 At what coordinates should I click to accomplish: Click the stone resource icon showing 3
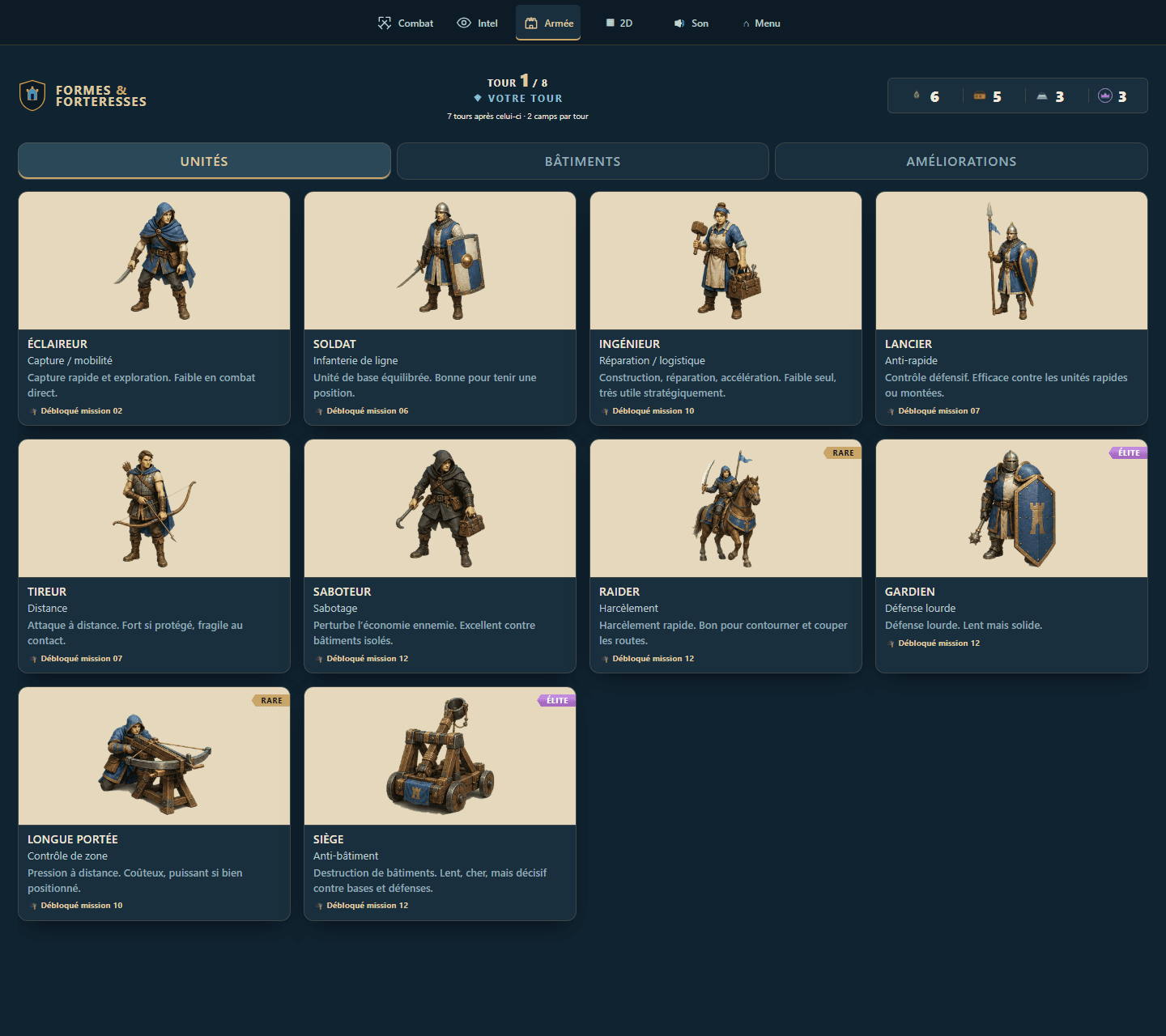click(1042, 96)
